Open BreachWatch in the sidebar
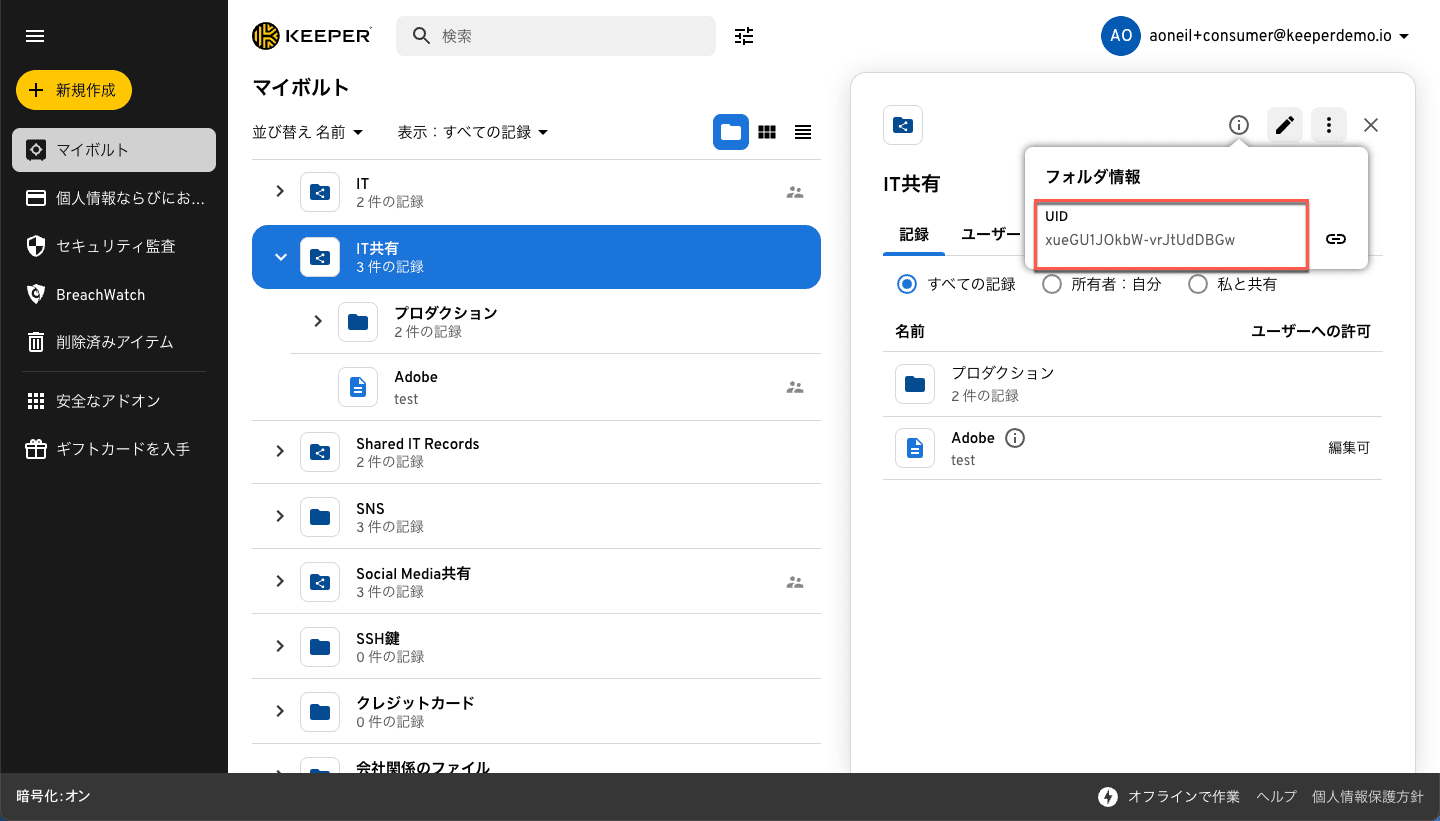This screenshot has height=821, width=1440. tap(100, 294)
